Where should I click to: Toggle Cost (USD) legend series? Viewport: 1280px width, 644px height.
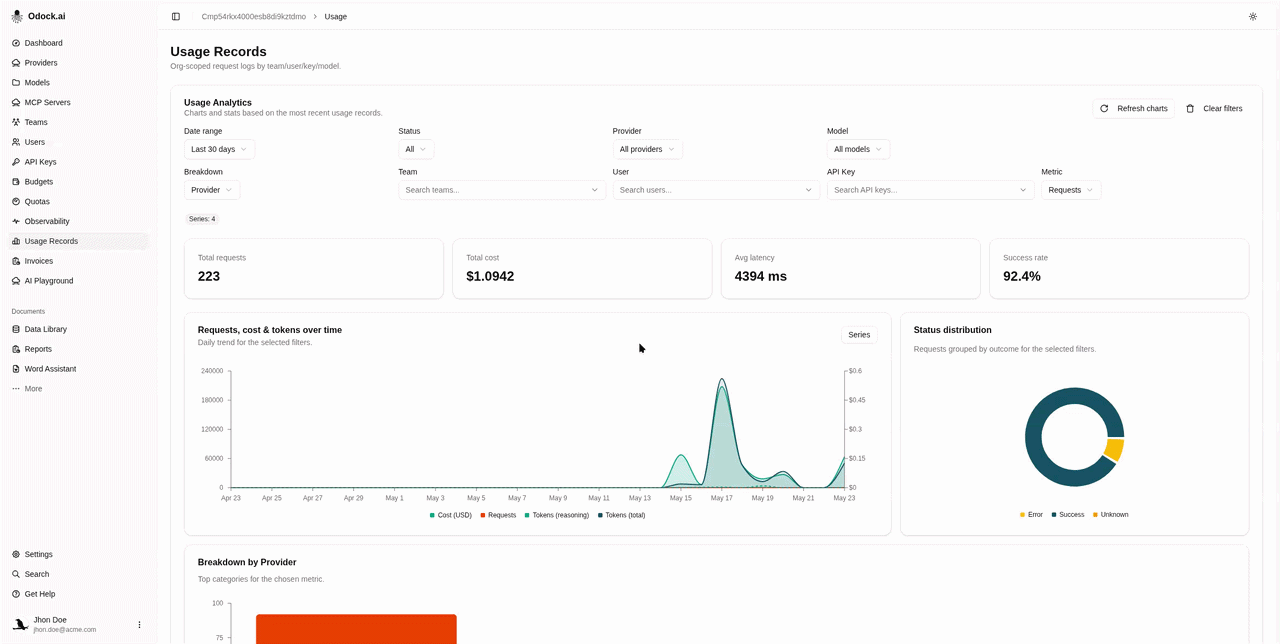[x=451, y=515]
